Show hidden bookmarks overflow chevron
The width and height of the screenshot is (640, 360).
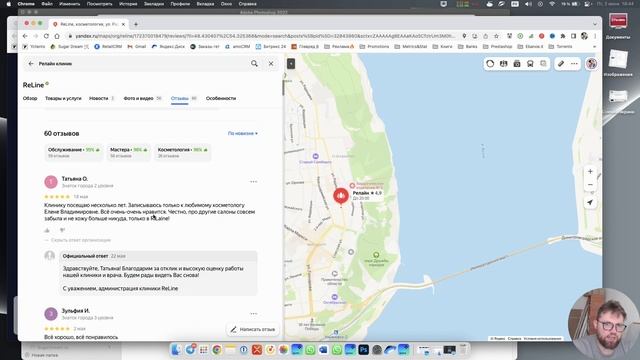[594, 47]
